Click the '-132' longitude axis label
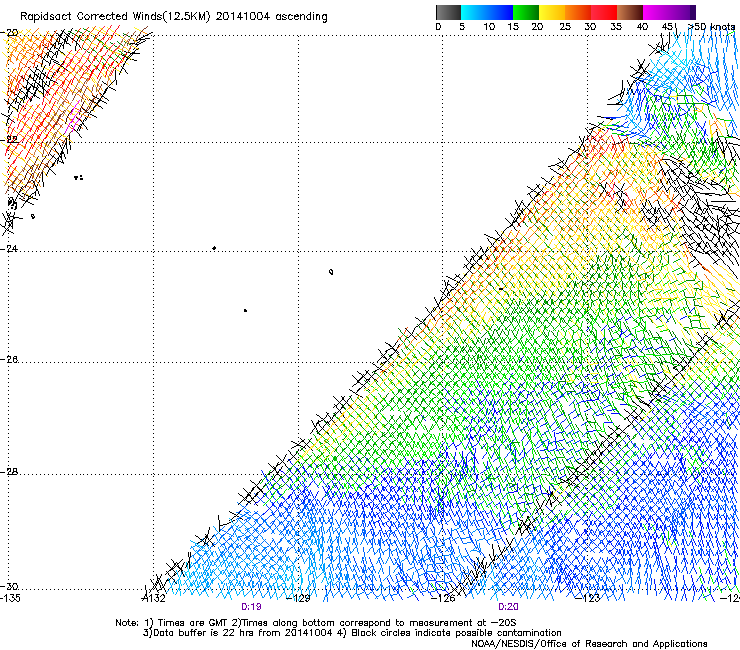This screenshot has height=650, width=740. click(x=154, y=598)
